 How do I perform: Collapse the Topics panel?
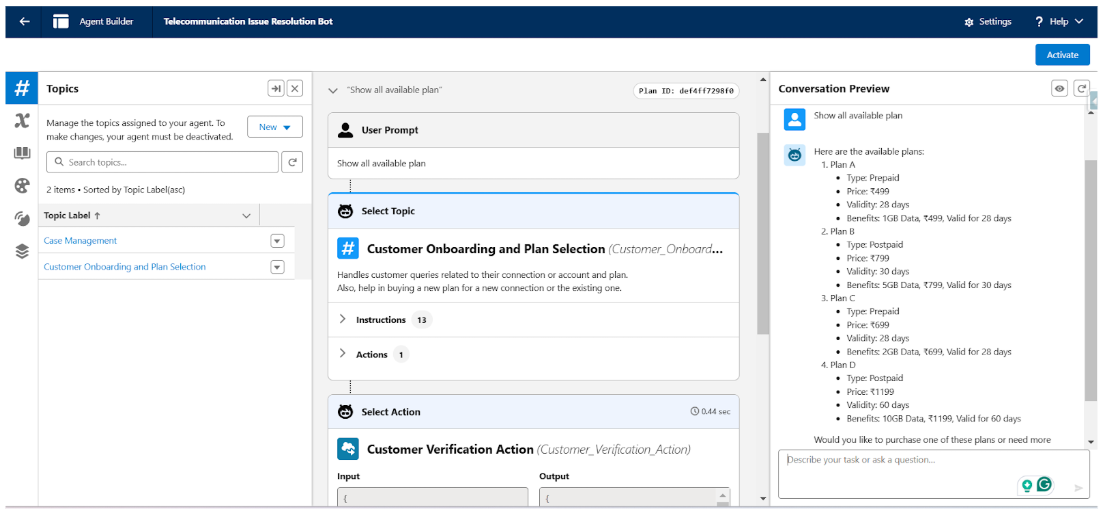276,89
